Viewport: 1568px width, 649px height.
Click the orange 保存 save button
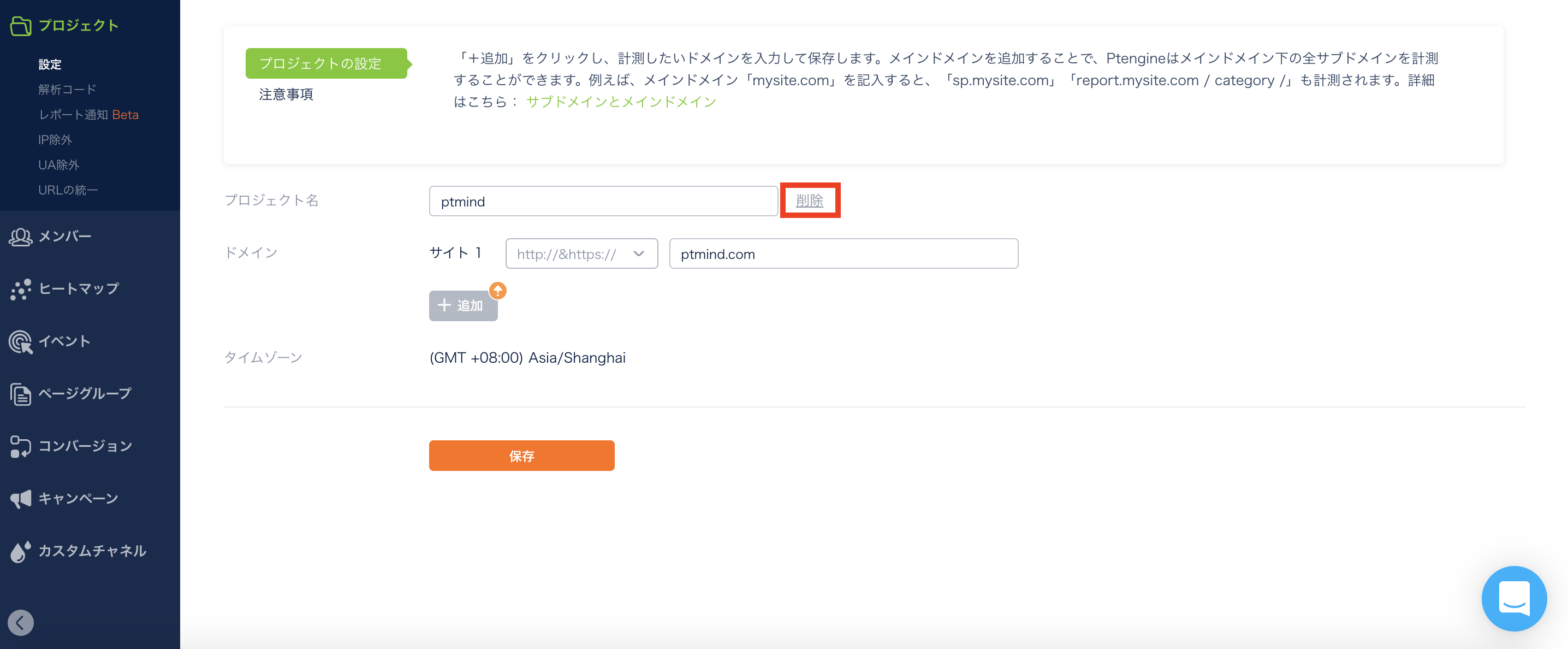(521, 456)
